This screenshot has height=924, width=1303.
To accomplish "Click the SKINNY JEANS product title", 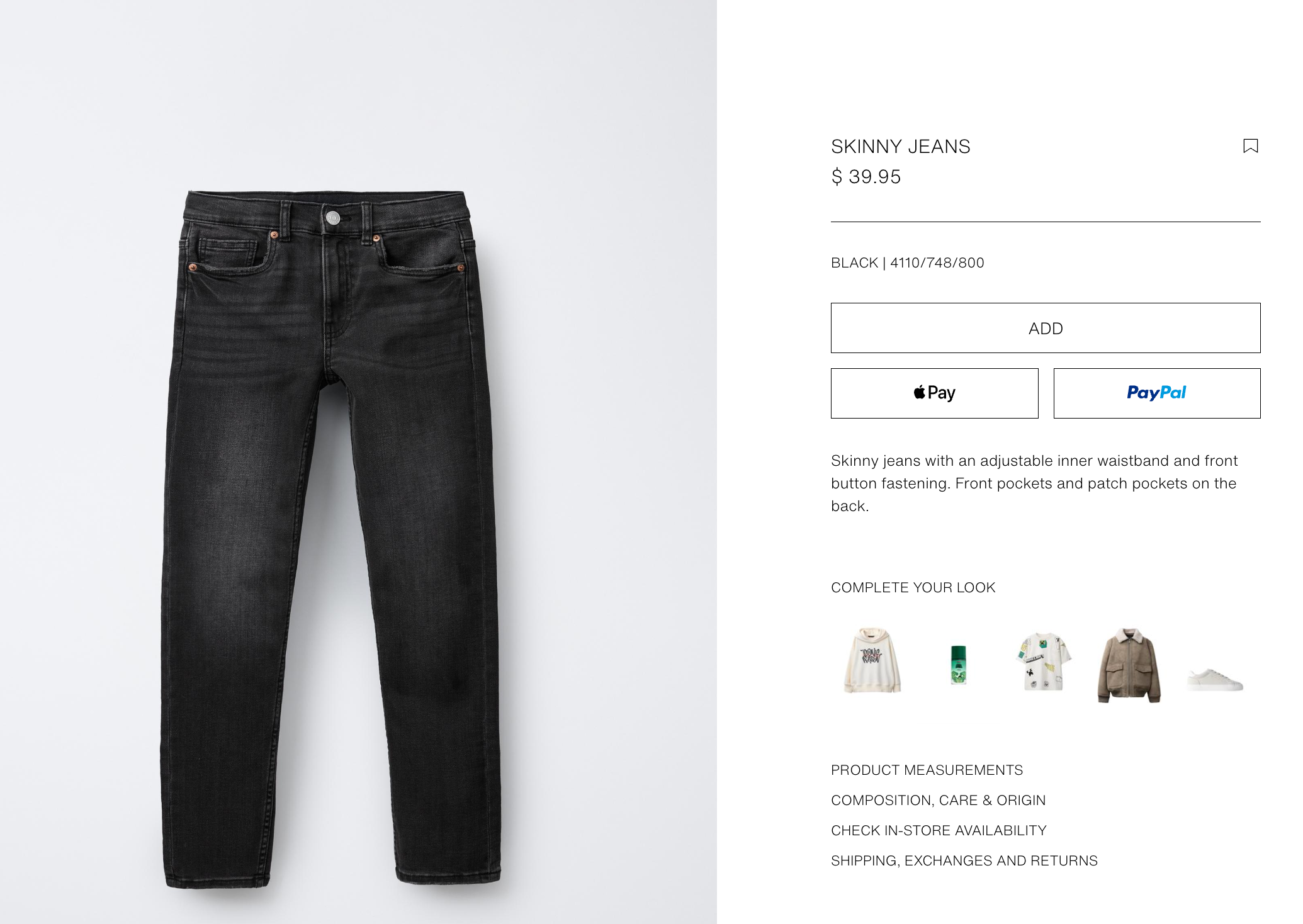I will pos(900,147).
